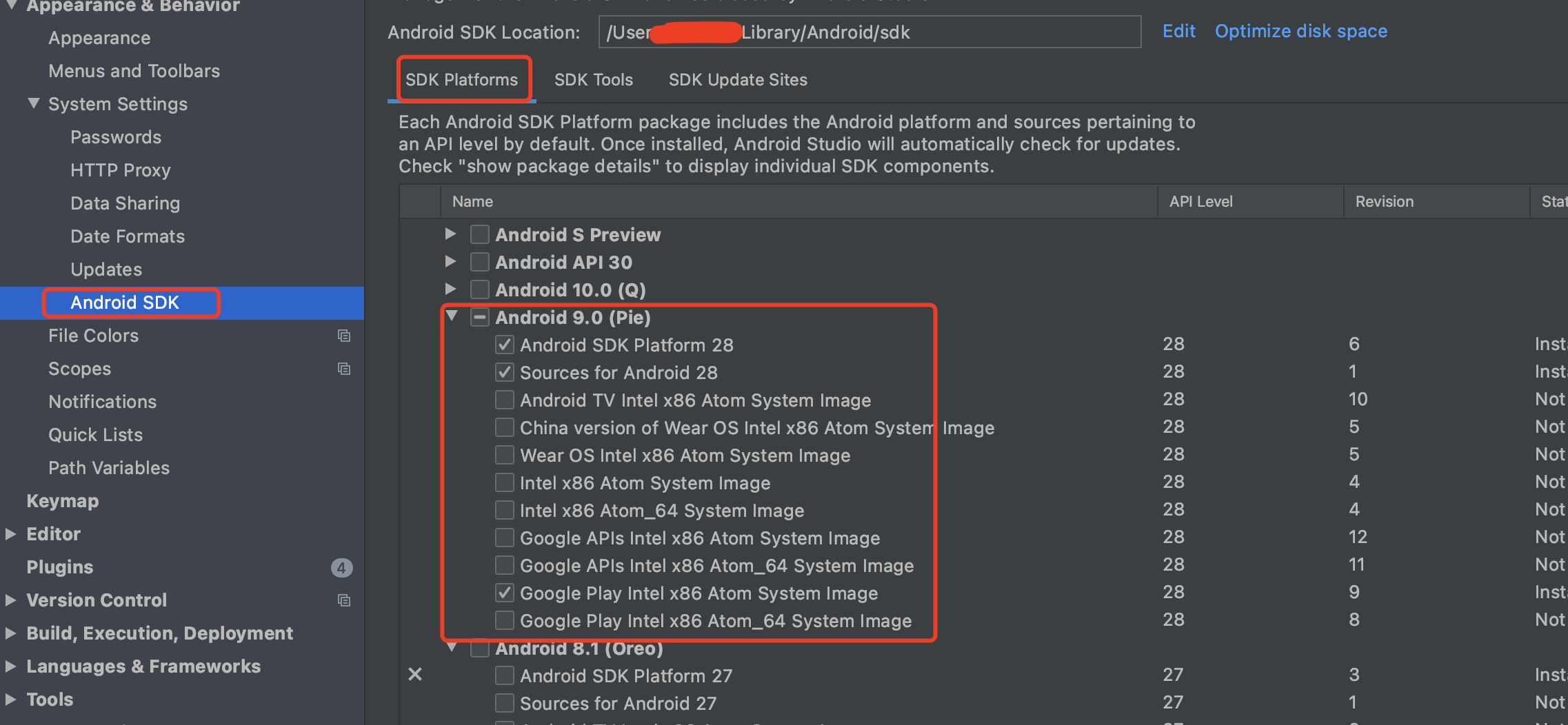The width and height of the screenshot is (1568, 725).
Task: Open the Date Formats settings page
Action: point(128,236)
